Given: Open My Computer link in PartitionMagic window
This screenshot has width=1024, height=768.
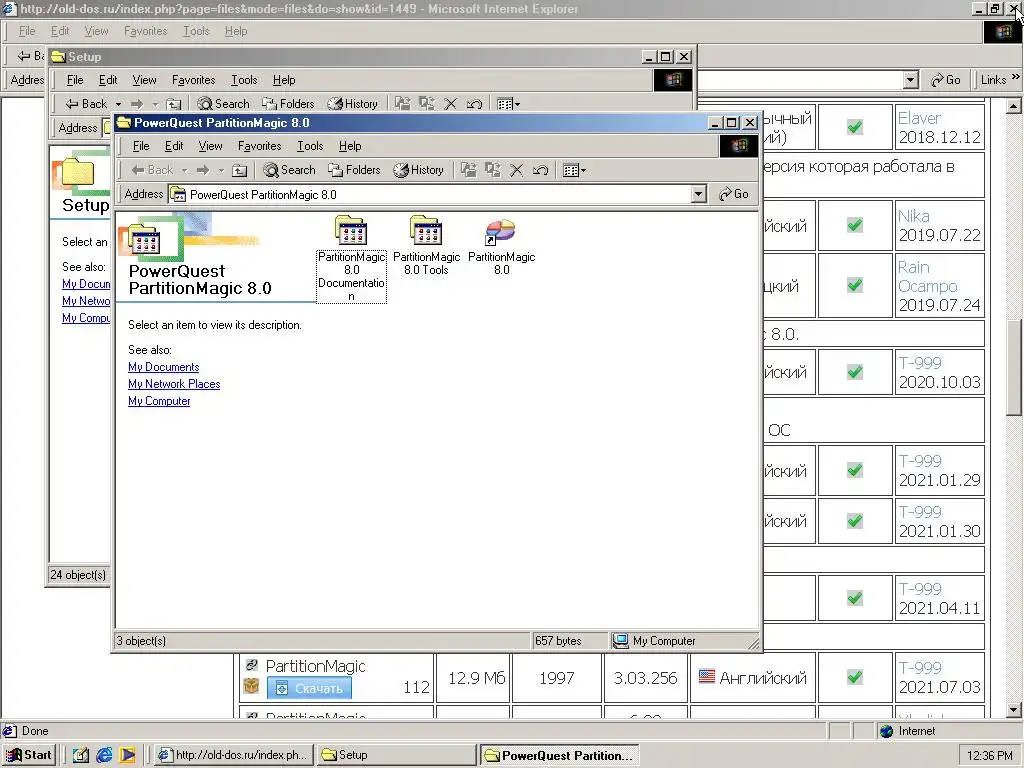Looking at the screenshot, I should [159, 401].
